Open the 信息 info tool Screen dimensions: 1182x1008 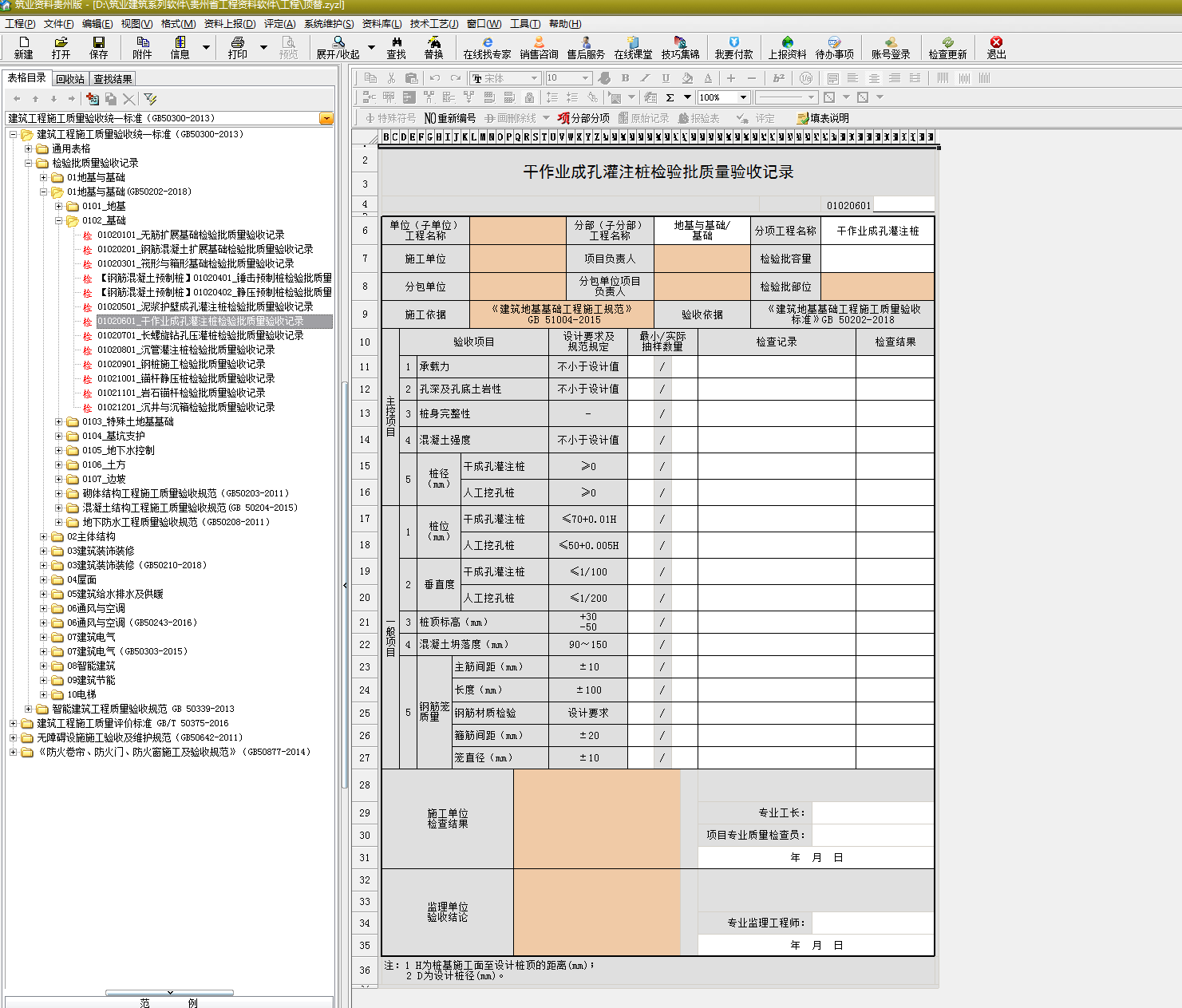pos(180,48)
